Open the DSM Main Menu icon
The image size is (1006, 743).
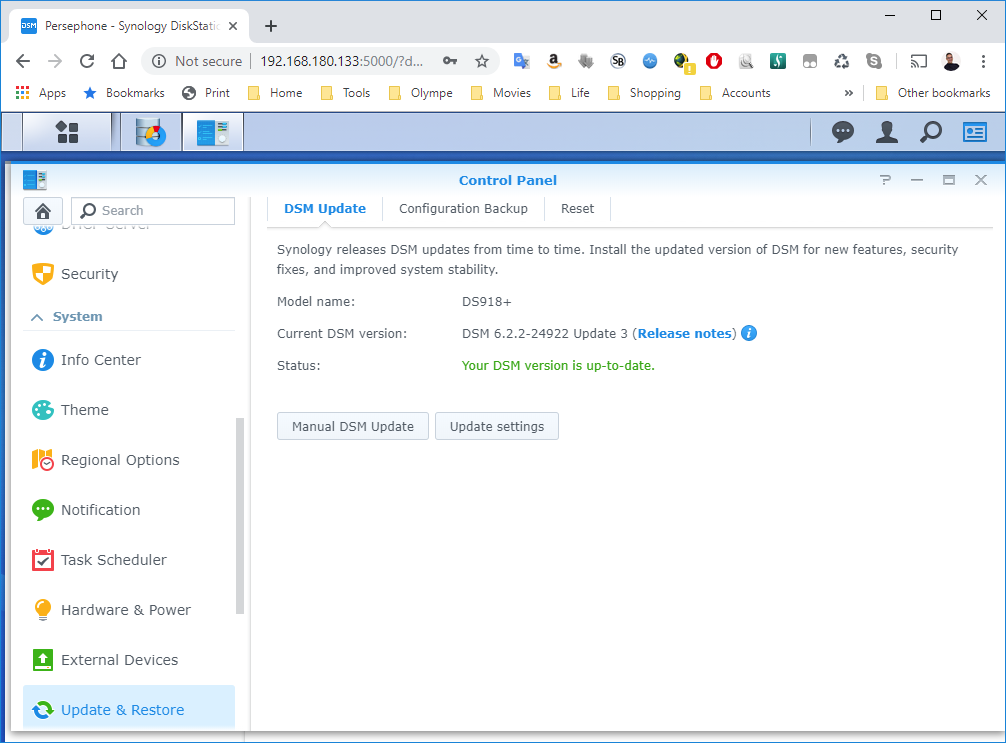67,132
